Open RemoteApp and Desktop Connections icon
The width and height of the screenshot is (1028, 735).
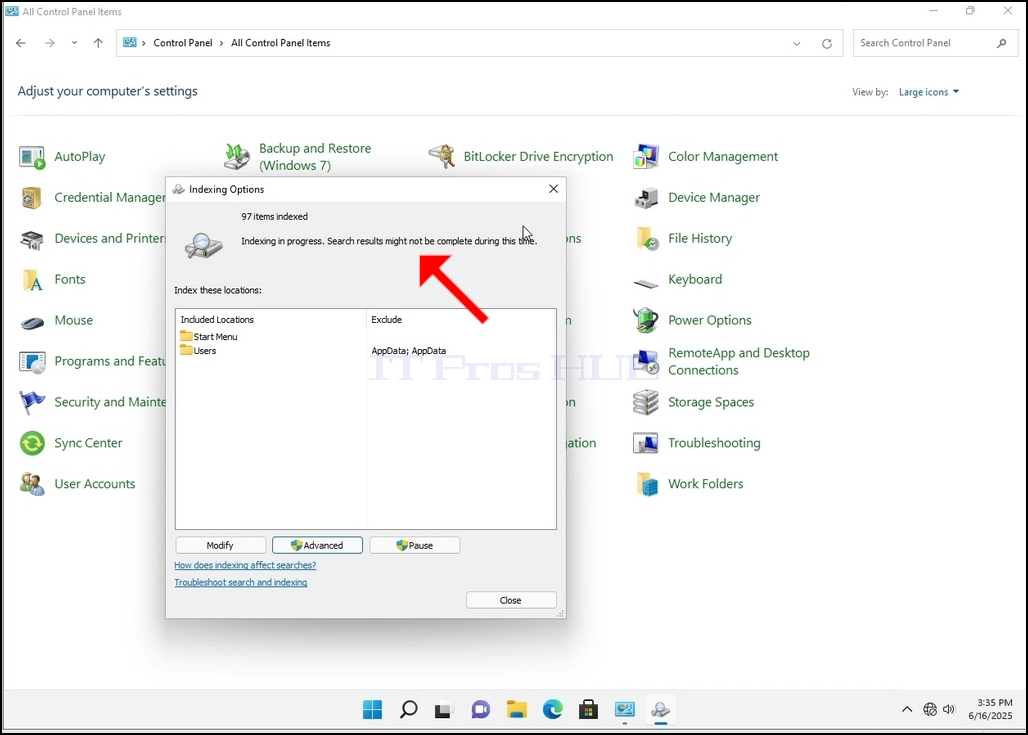click(x=646, y=362)
